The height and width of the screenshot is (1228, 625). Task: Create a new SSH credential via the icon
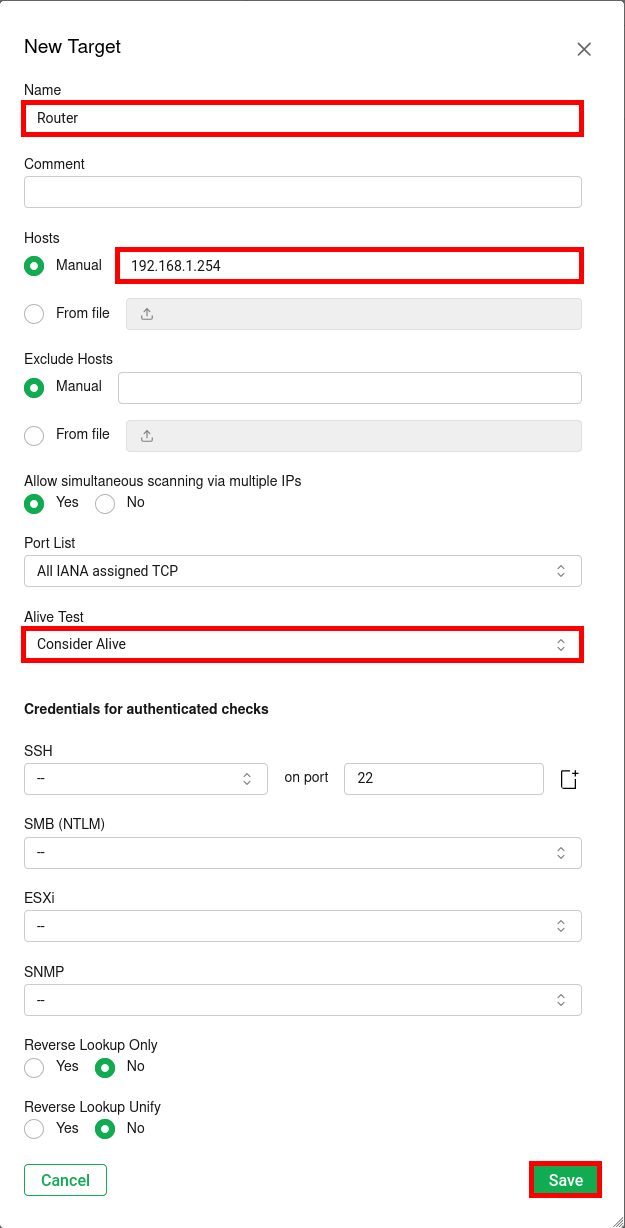(x=568, y=778)
